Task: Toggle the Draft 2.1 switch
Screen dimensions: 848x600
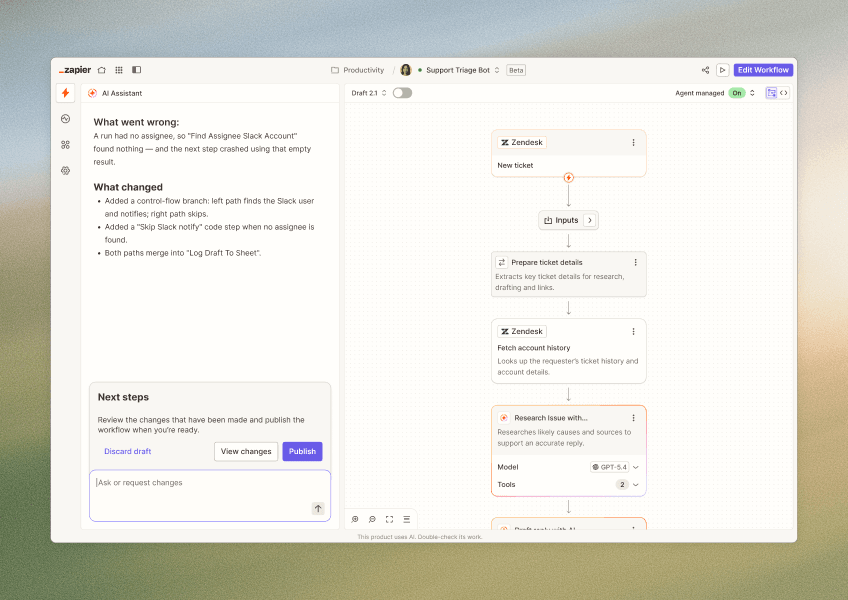Action: (402, 93)
